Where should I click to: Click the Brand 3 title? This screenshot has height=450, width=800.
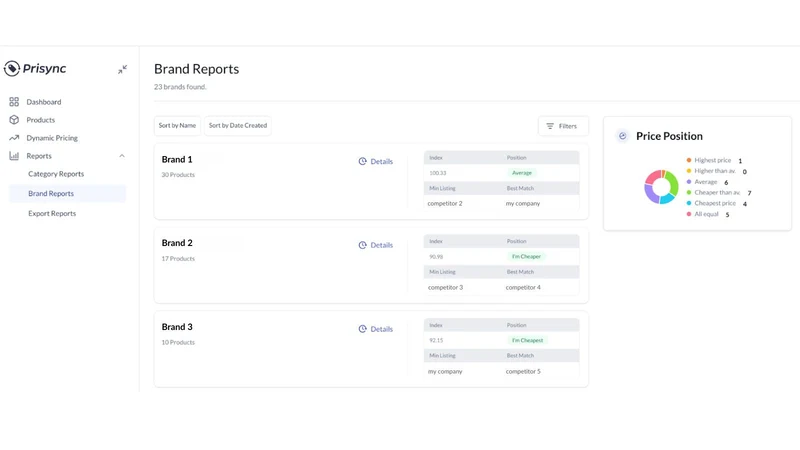coord(177,327)
